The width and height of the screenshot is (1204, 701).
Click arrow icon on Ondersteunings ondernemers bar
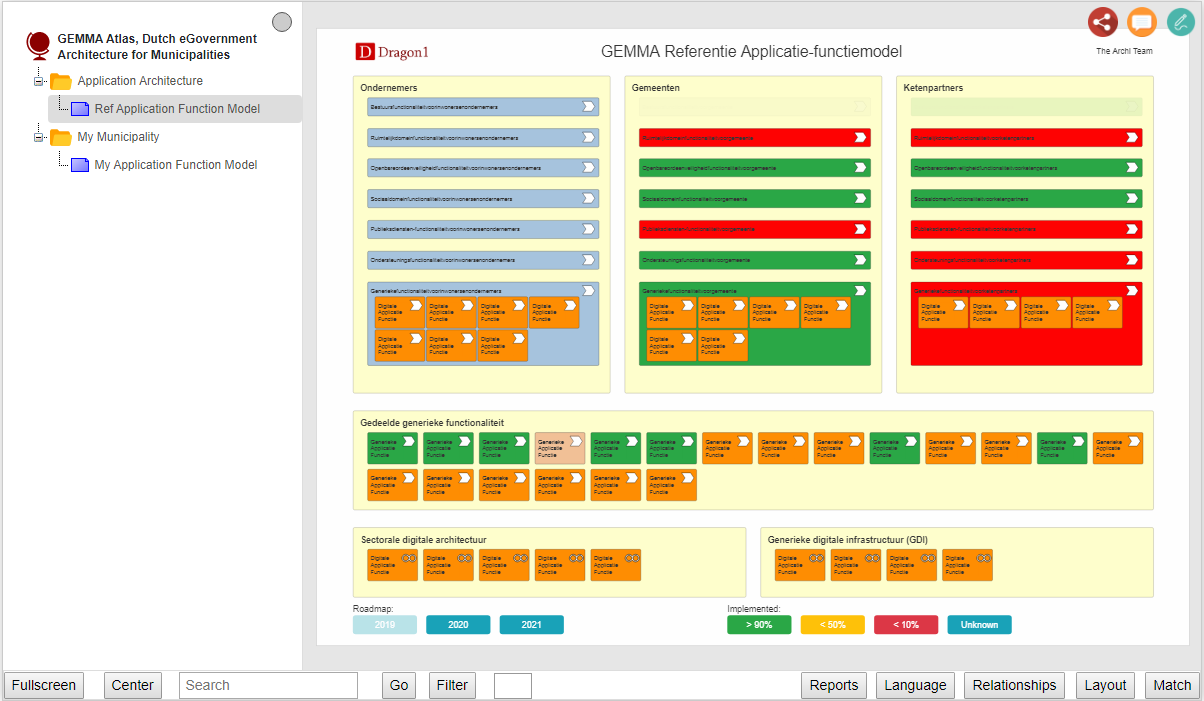pos(589,260)
